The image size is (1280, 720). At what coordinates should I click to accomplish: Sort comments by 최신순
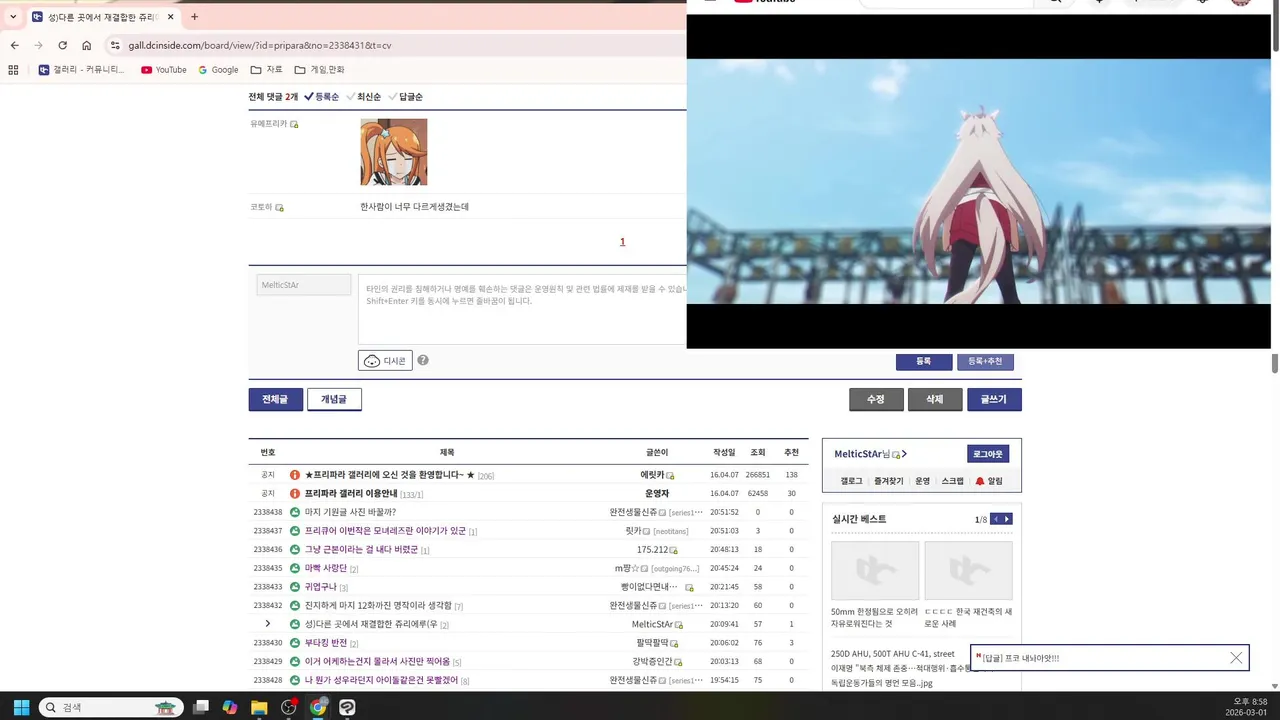pos(363,97)
